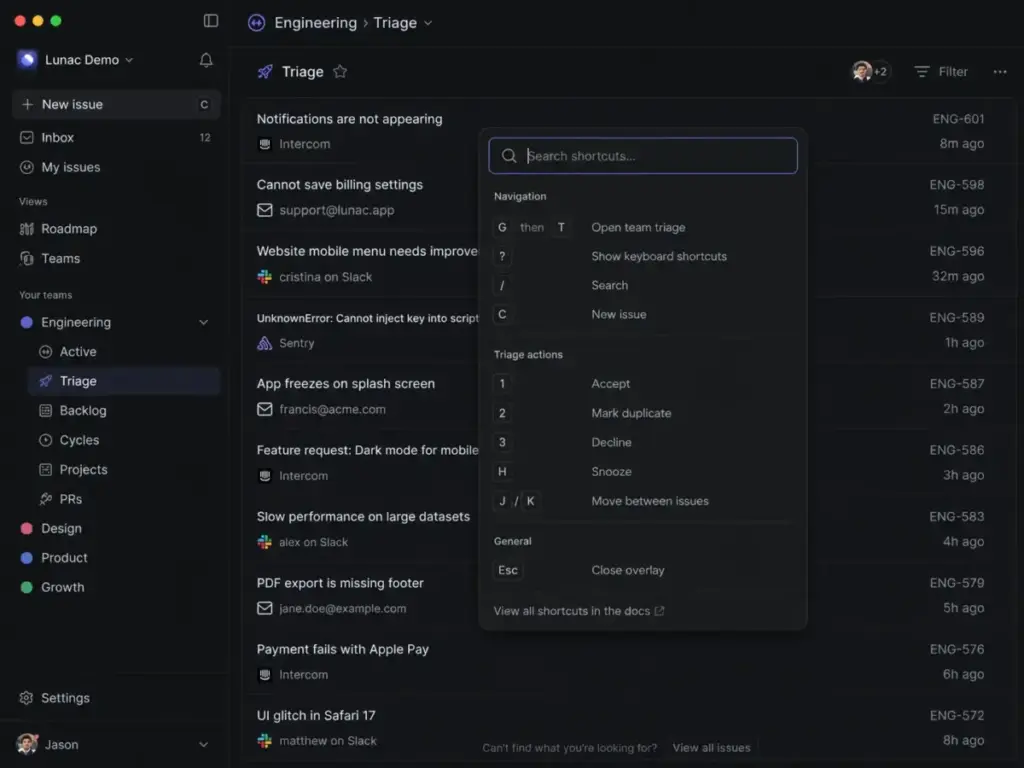The image size is (1024, 768).
Task: Select the Accept triage shortcut row
Action: [643, 384]
